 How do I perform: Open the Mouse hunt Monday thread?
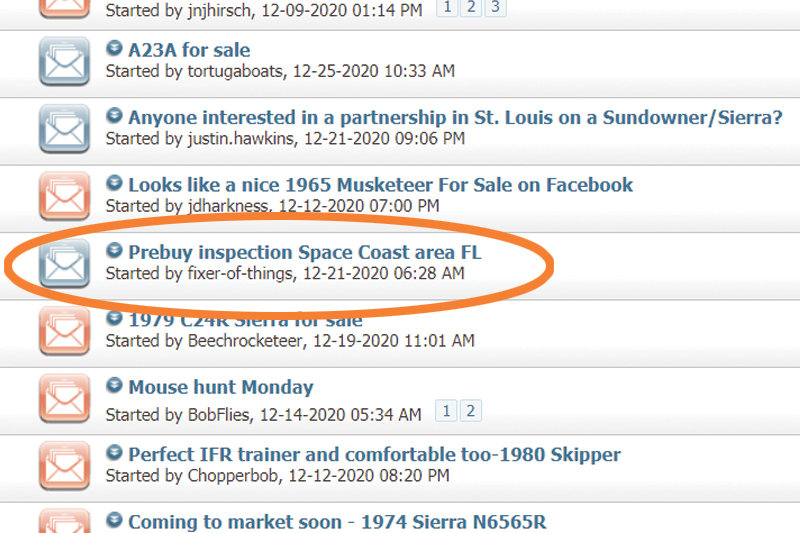(x=221, y=387)
